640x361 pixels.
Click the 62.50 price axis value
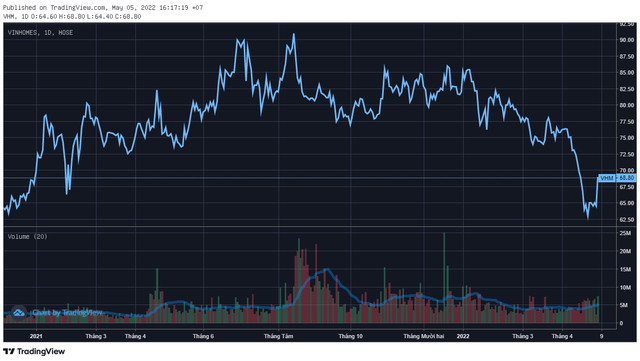[627, 219]
